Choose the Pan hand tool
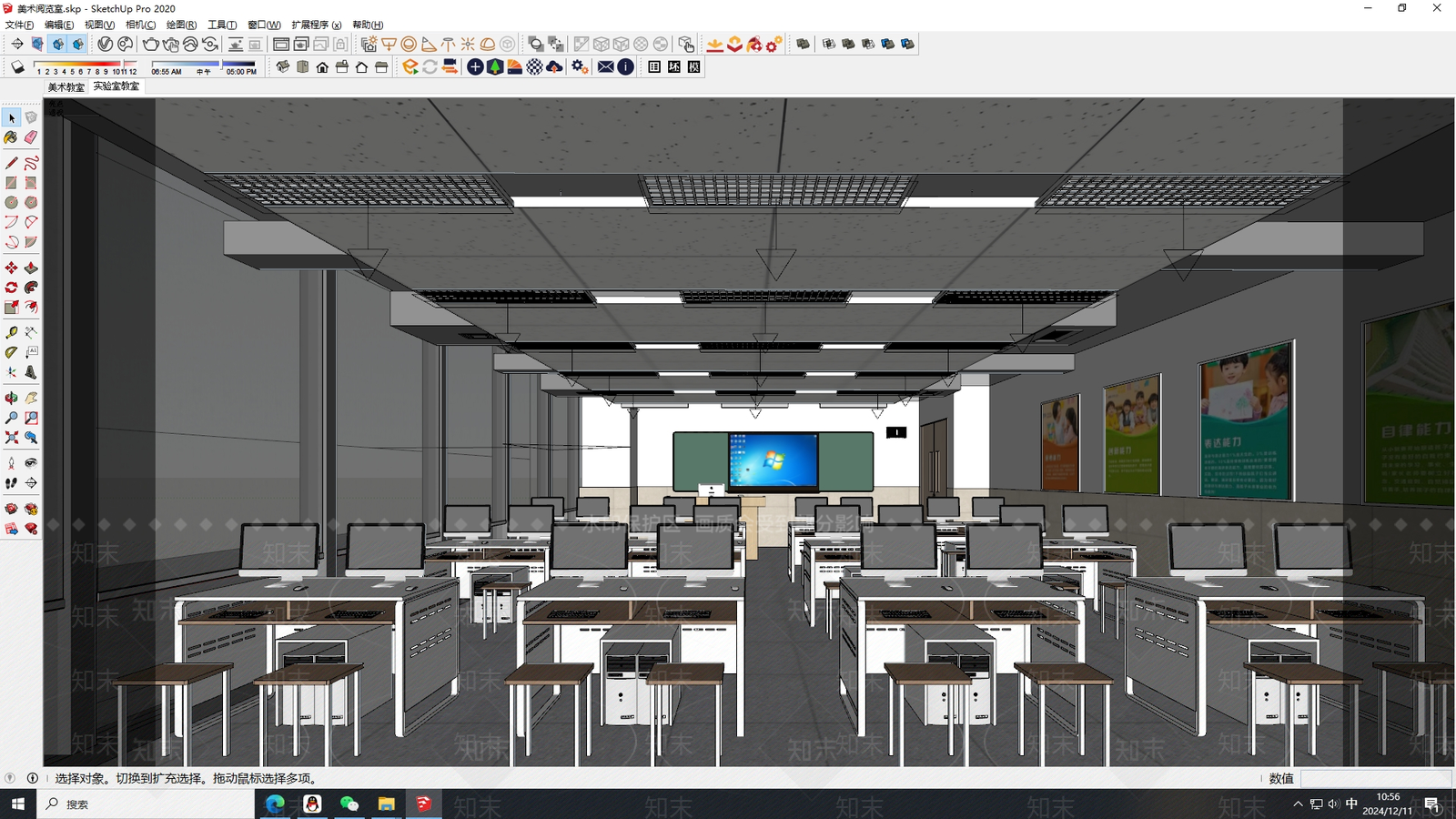Screen dimensions: 1456x819 31,398
